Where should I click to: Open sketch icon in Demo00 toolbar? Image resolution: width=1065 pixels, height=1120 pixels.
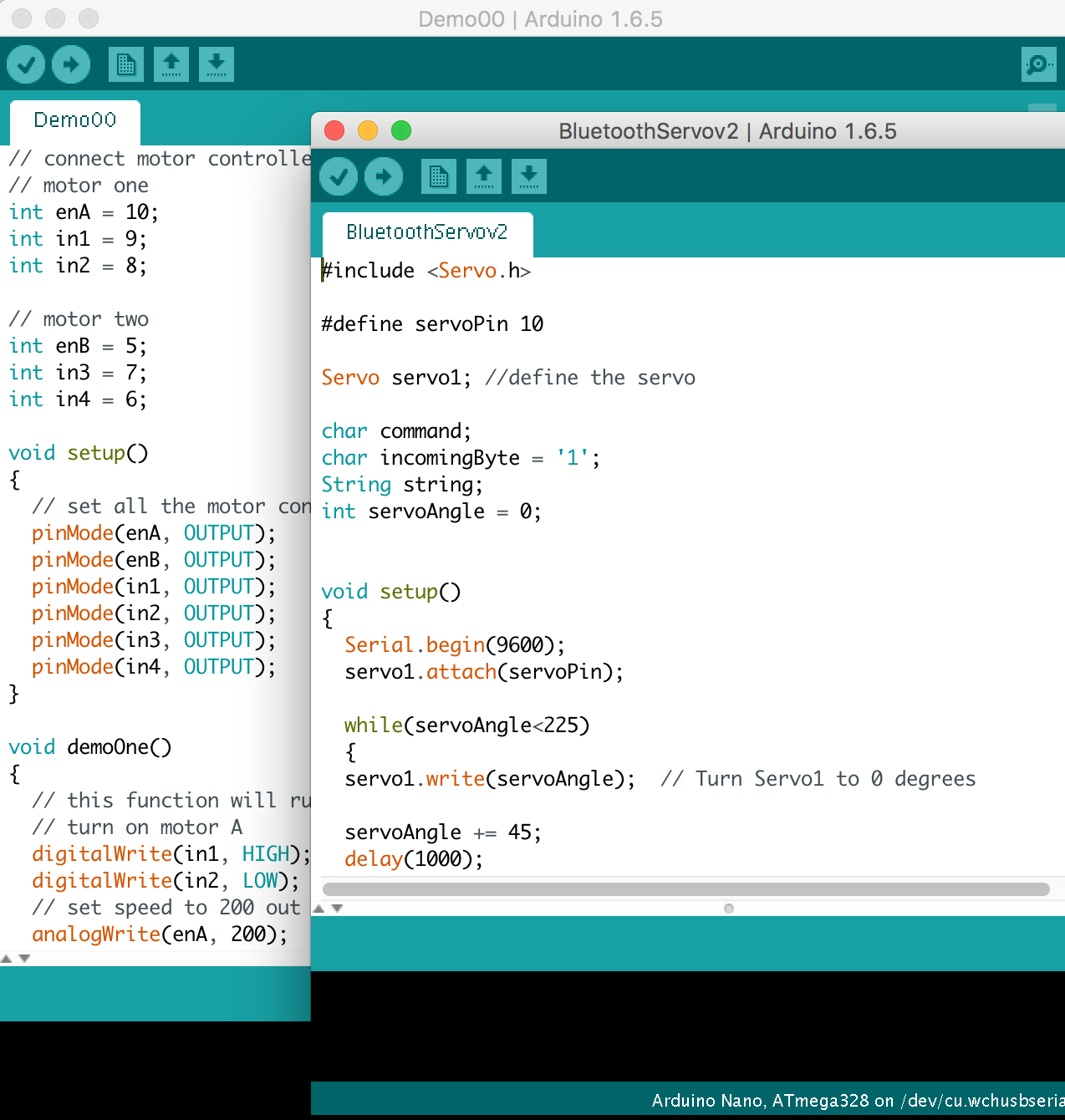tap(171, 64)
